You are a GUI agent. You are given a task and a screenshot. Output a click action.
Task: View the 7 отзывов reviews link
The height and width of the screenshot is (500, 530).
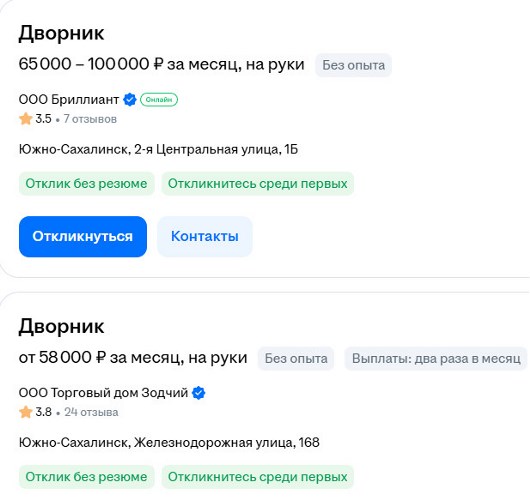(x=90, y=119)
